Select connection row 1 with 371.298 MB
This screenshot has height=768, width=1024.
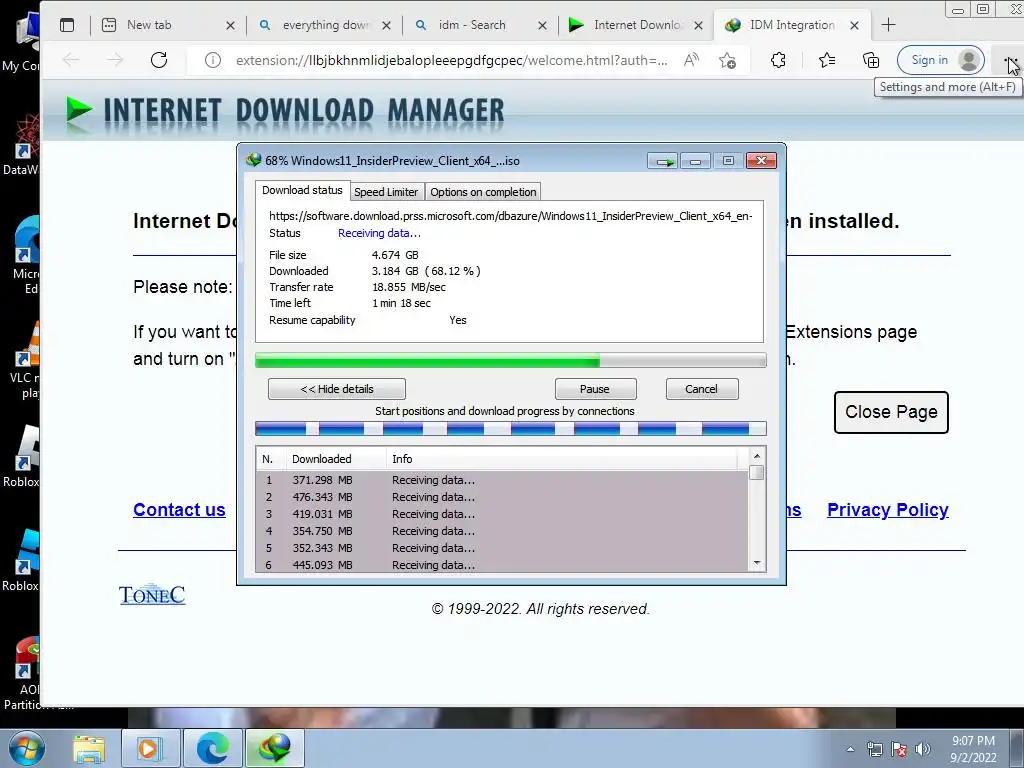[502, 480]
